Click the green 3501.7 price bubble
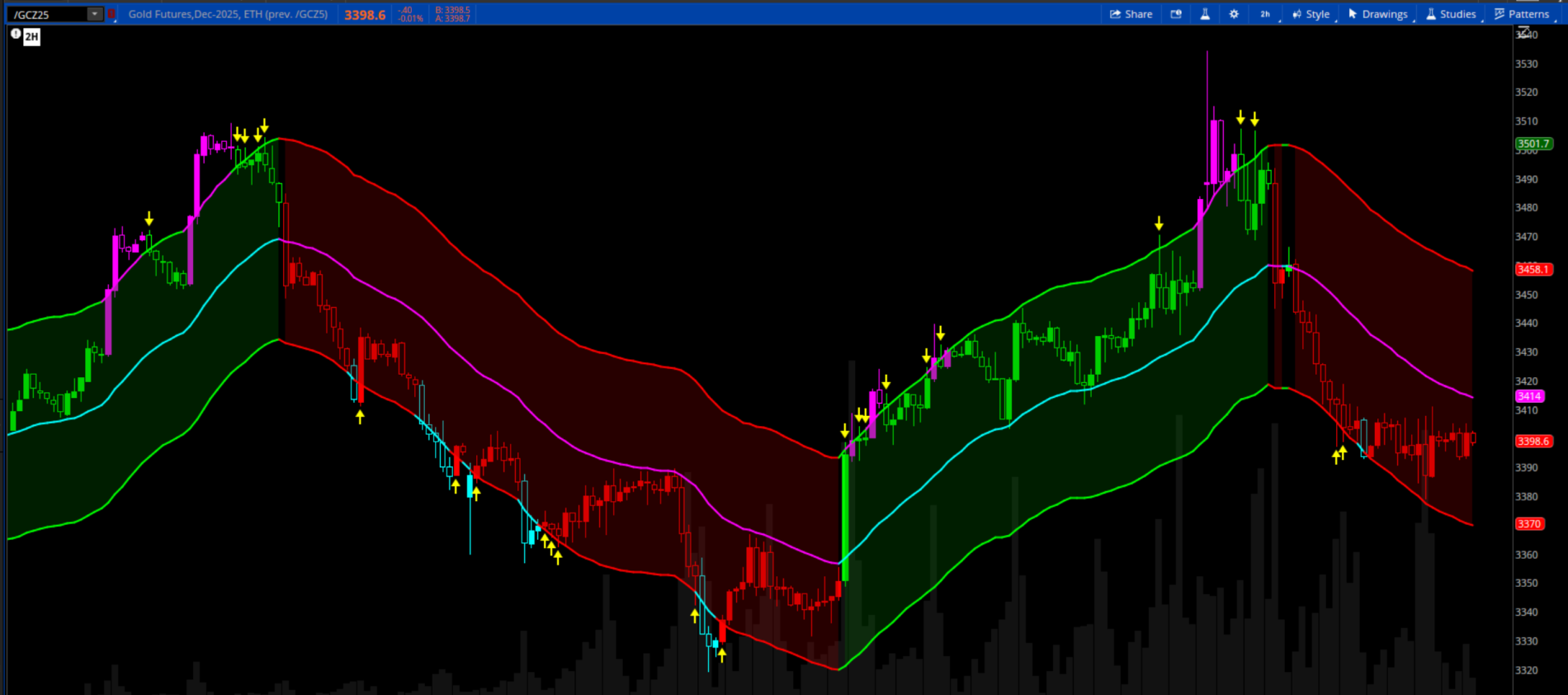 pyautogui.click(x=1533, y=144)
